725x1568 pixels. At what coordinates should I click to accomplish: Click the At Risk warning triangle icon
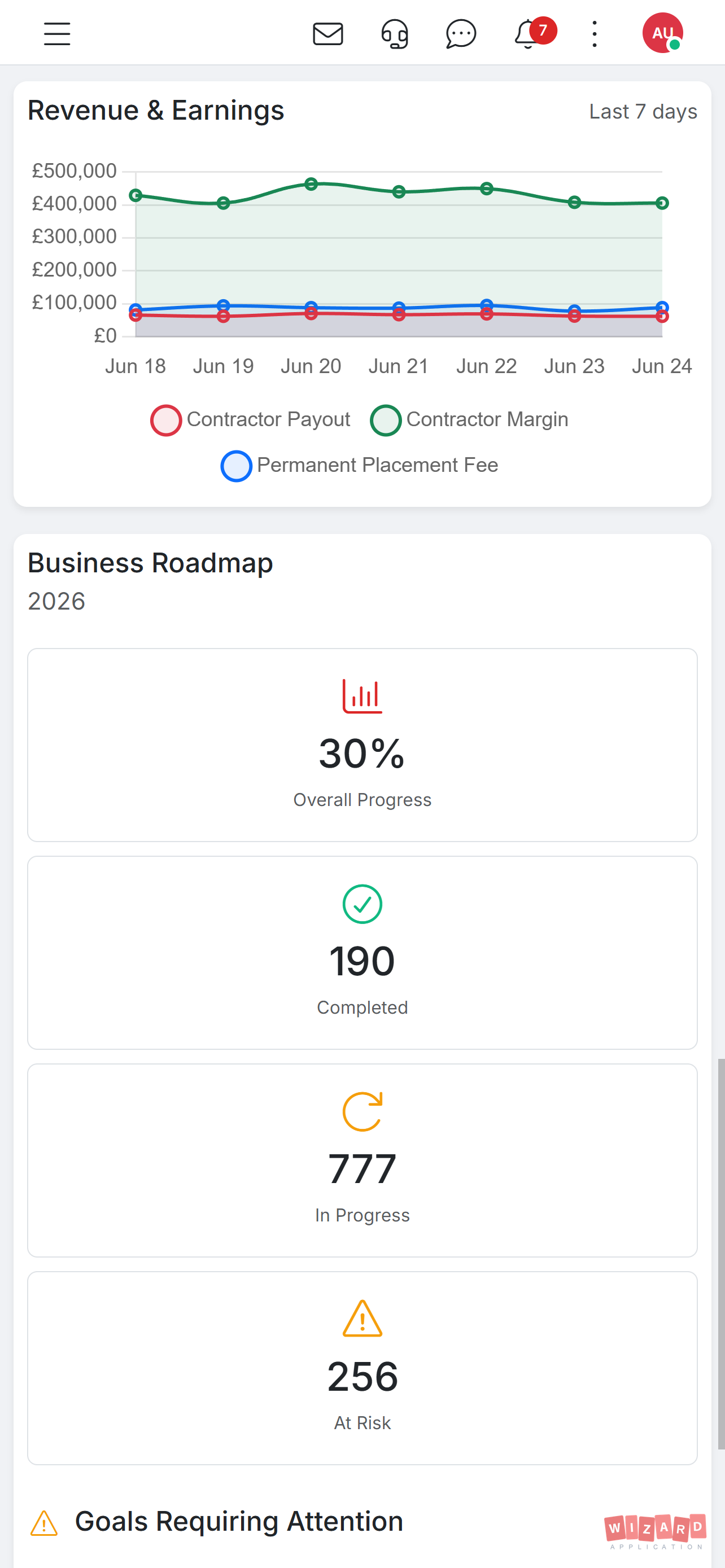(362, 1319)
